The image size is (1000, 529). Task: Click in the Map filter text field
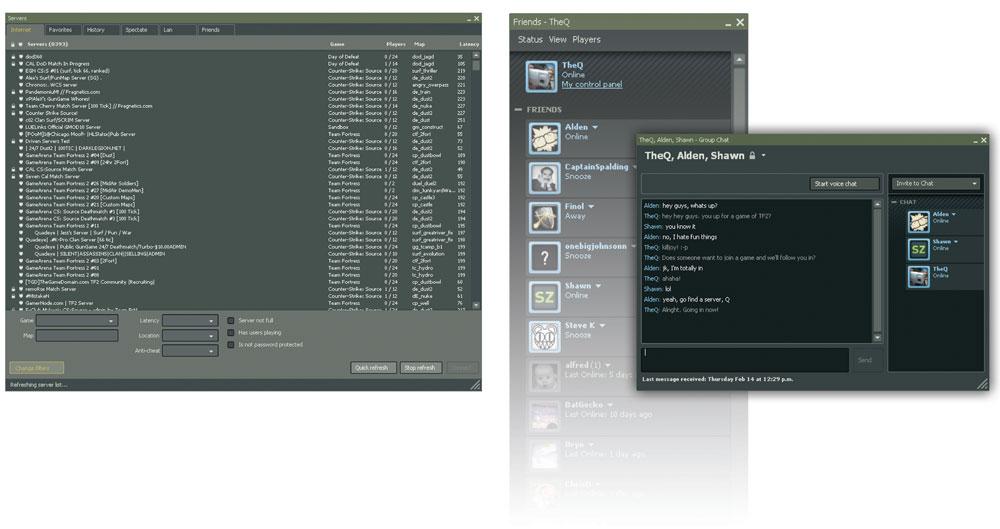pos(77,336)
